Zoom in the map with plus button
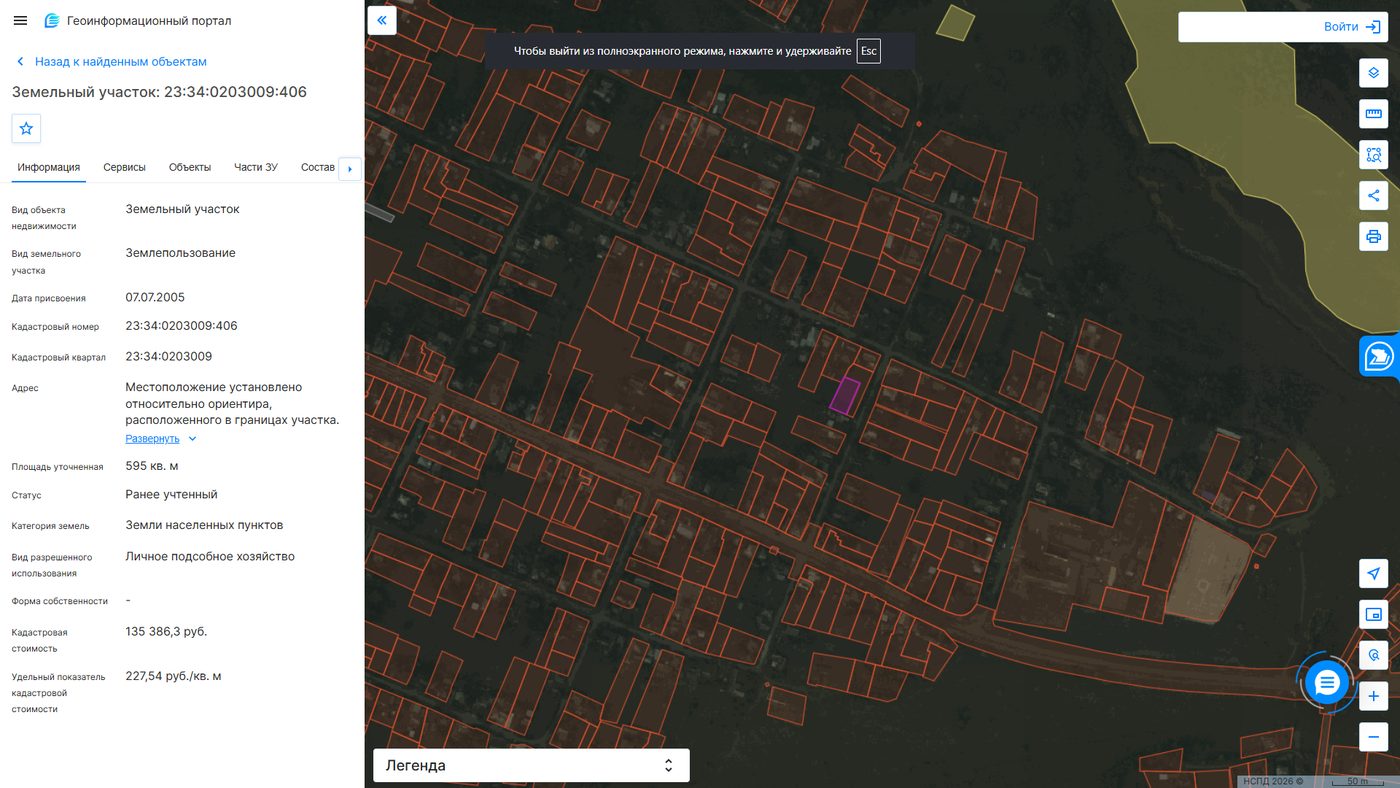This screenshot has width=1400, height=788. pyautogui.click(x=1374, y=696)
